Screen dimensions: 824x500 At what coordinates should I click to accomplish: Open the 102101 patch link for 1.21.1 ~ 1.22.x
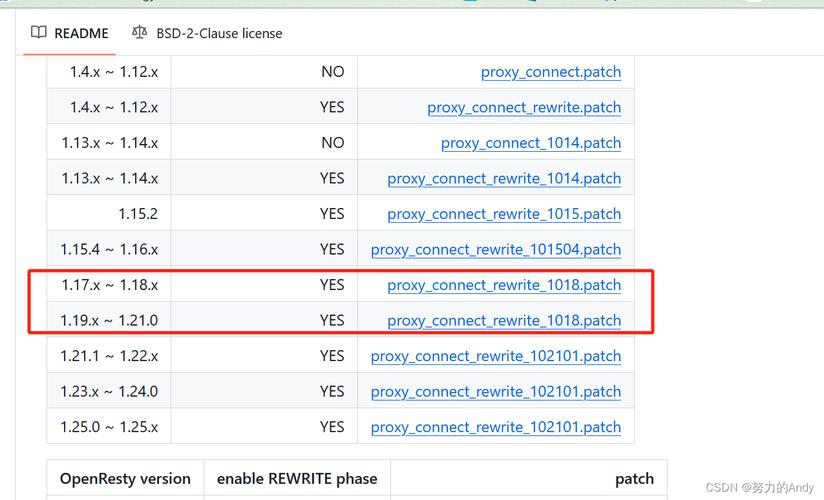click(x=496, y=356)
